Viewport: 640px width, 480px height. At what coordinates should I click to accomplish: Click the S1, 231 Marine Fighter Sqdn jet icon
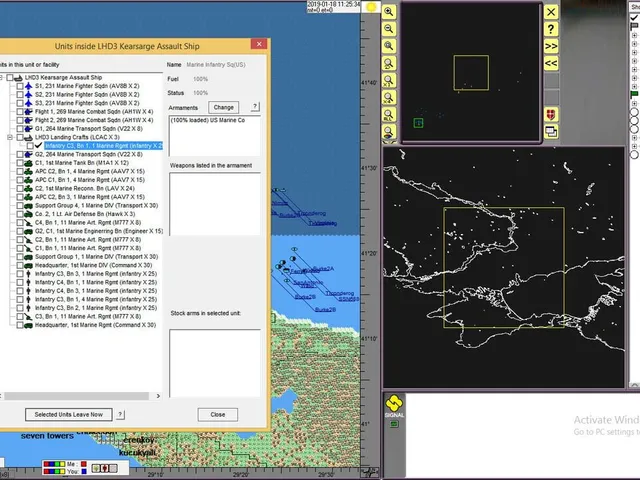click(x=29, y=86)
